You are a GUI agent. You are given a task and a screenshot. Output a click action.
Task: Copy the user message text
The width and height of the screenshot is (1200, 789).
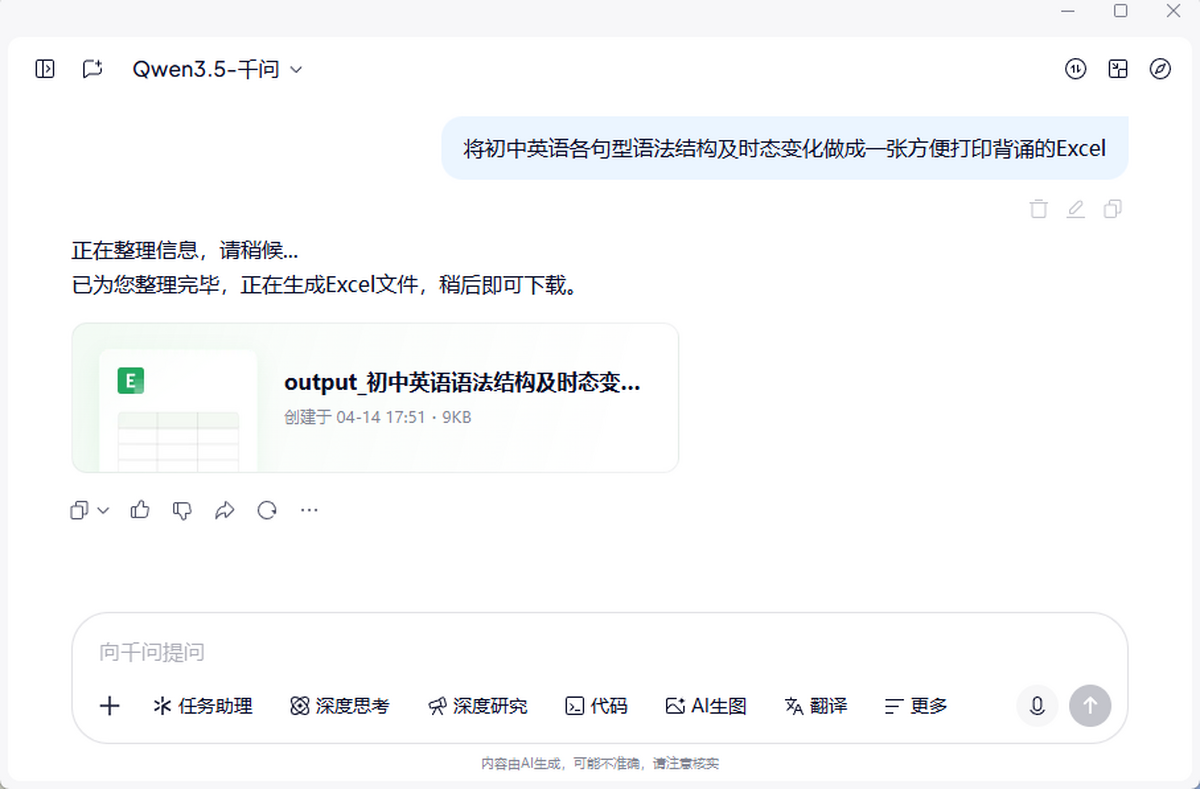(1112, 209)
